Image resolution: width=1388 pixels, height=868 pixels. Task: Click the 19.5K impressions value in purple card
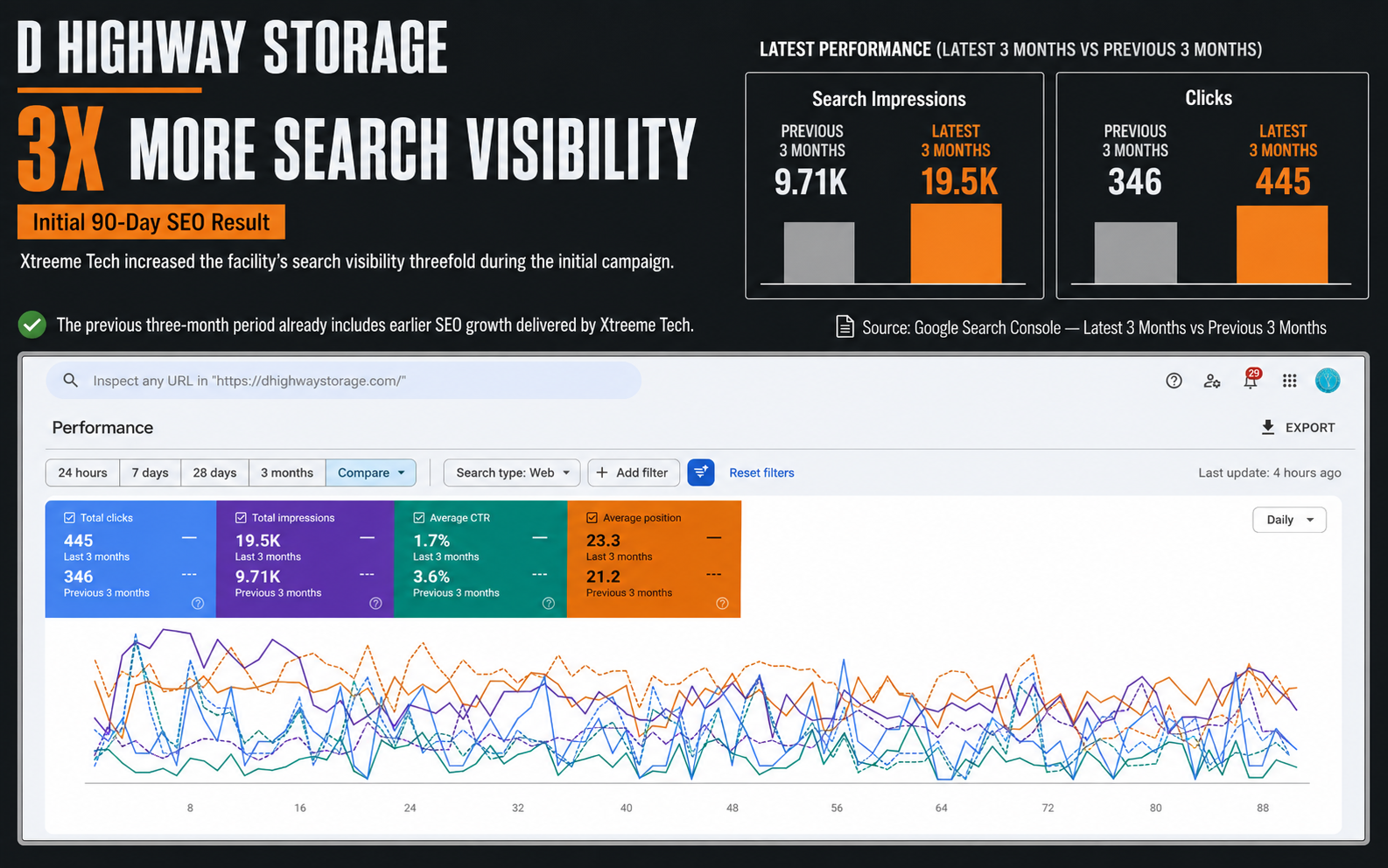click(257, 541)
